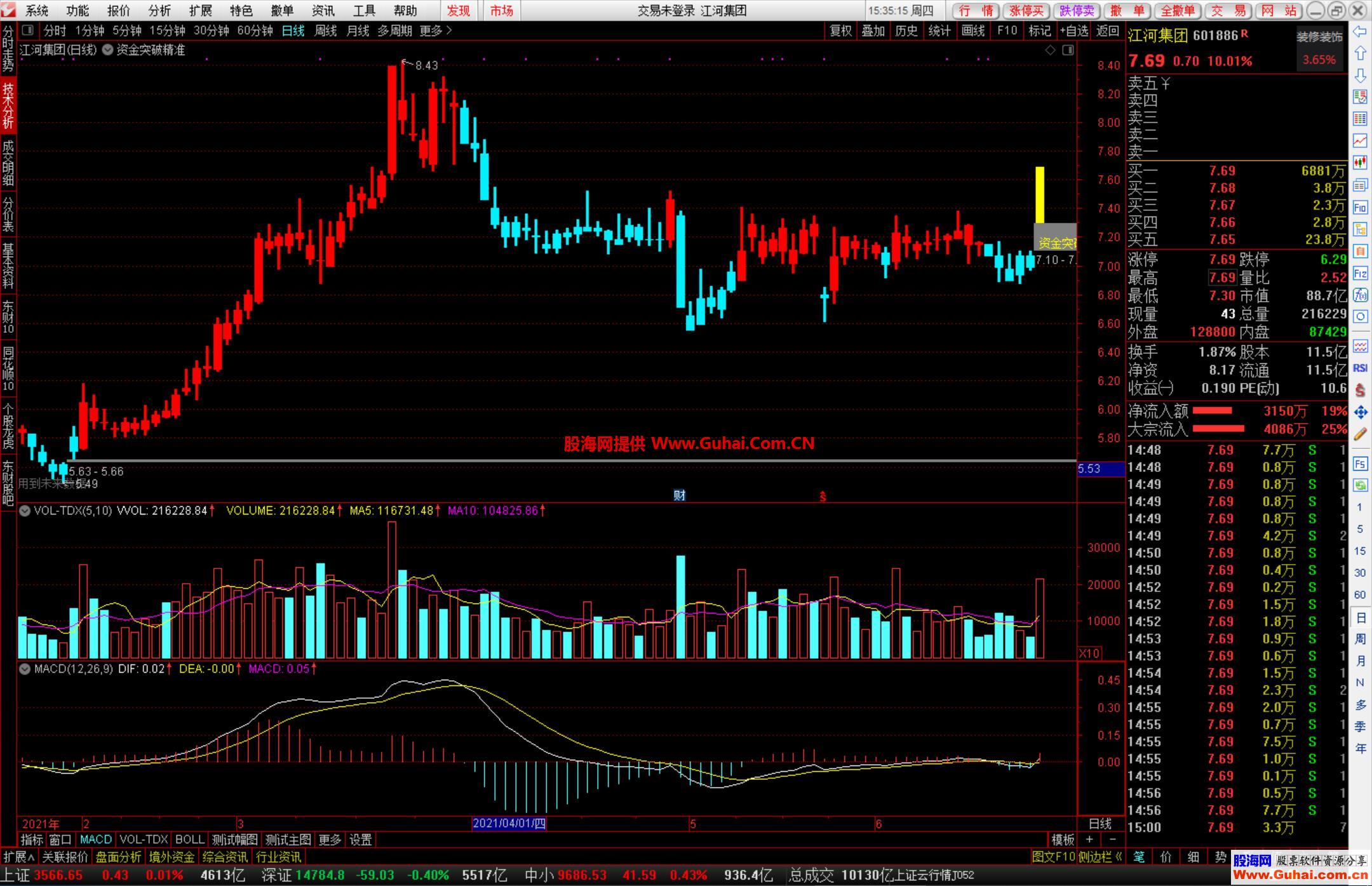Click the 全撤单 button
Screen dimensions: 1372x886
point(1178,11)
